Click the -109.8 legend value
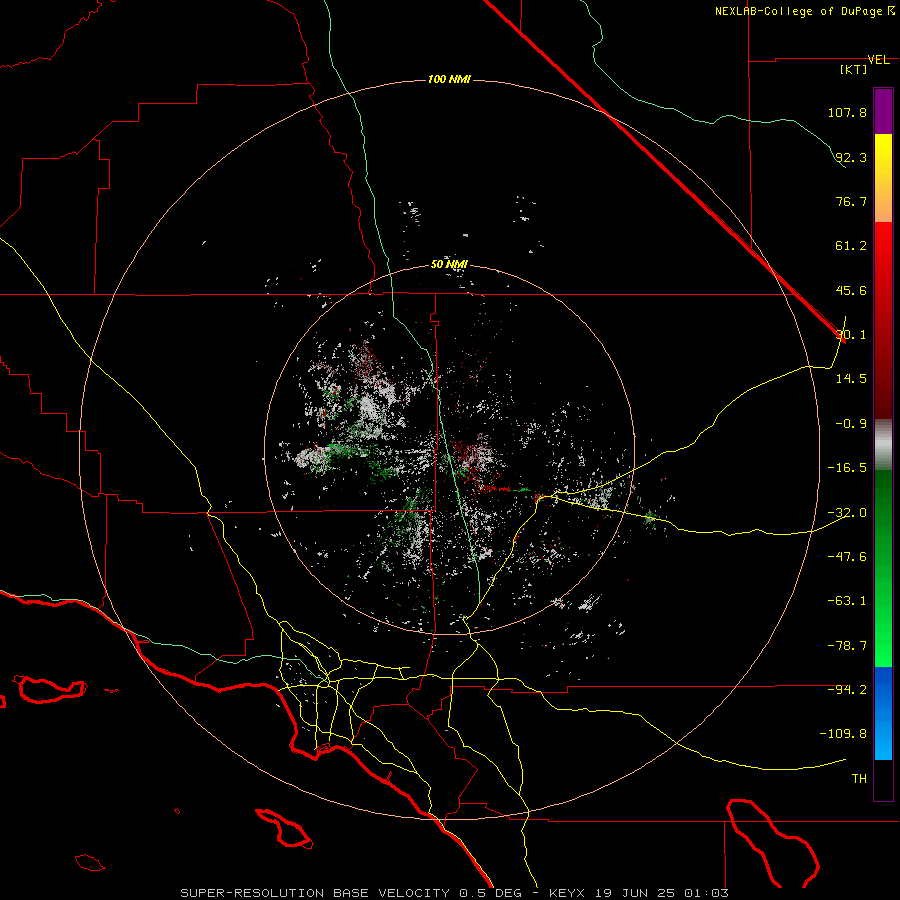 click(x=844, y=734)
